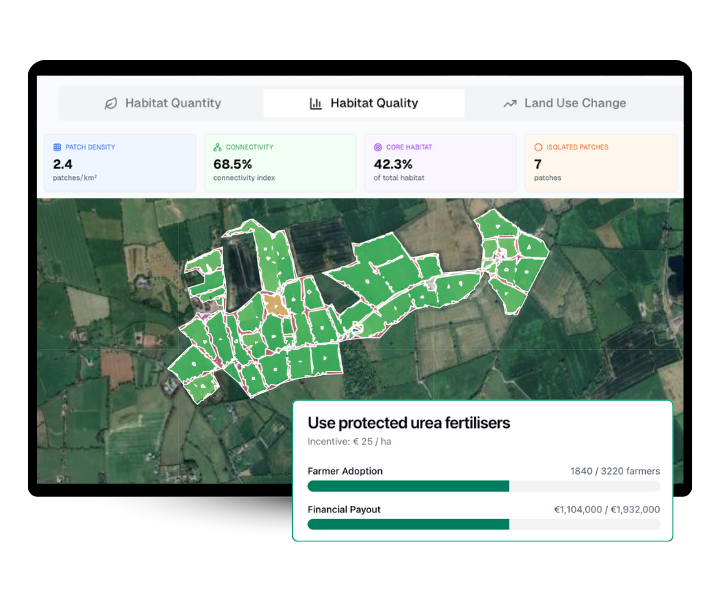Click the Farmer Adoption progress bar

click(483, 486)
